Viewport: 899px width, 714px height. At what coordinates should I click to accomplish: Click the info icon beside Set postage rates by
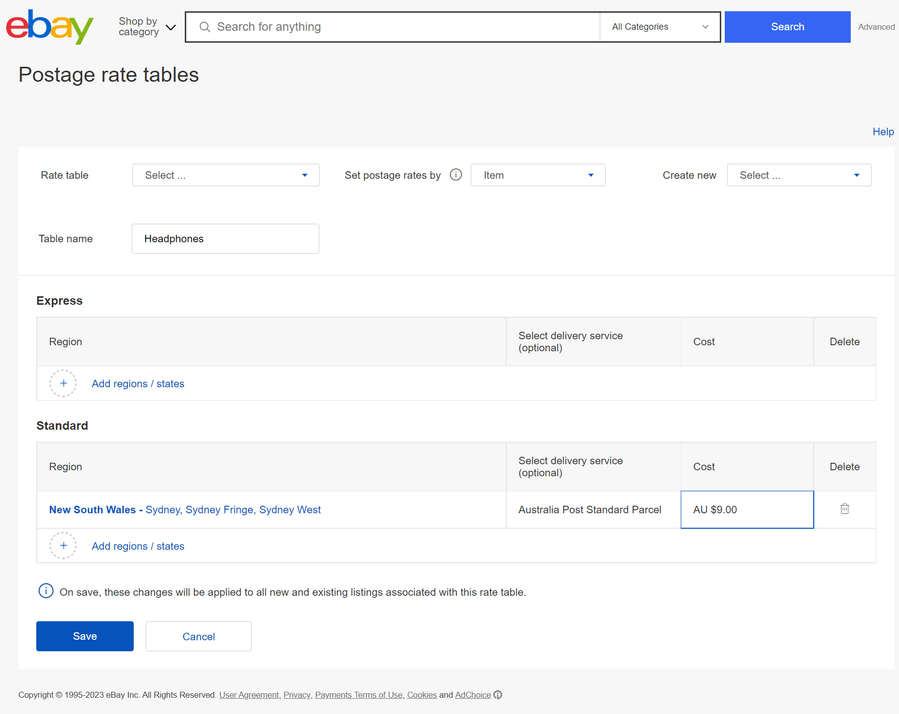(456, 175)
